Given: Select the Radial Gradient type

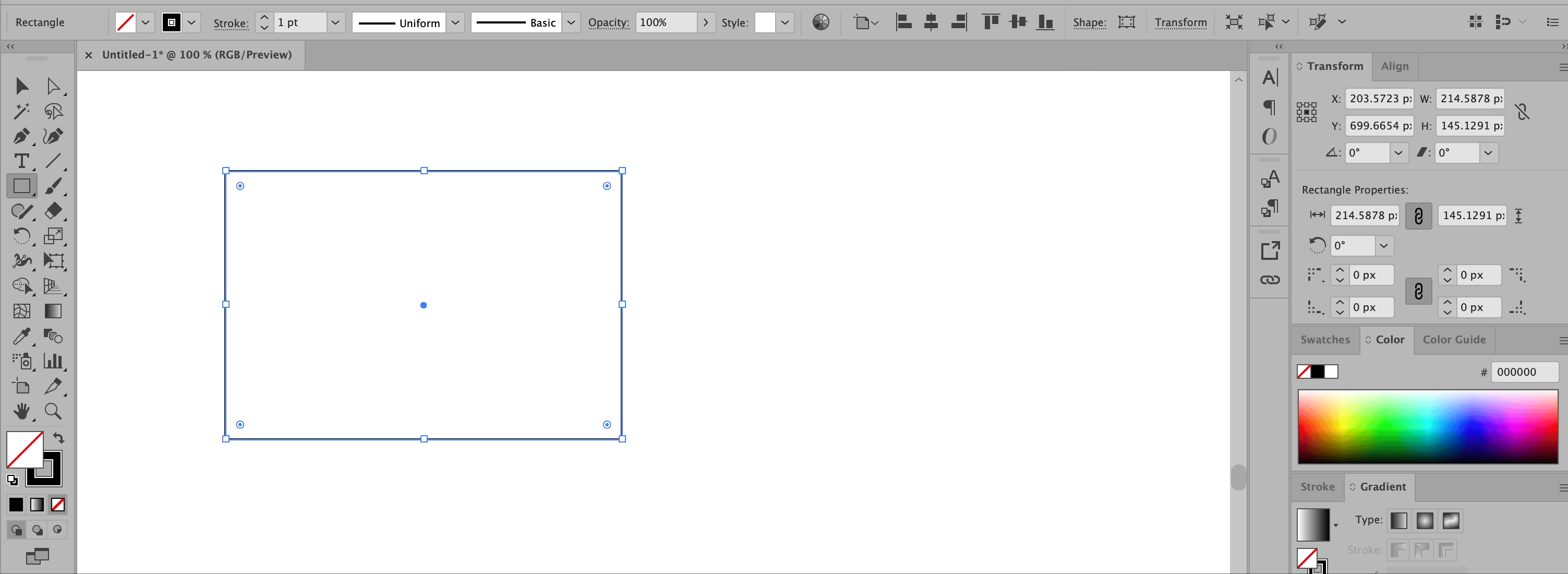Looking at the screenshot, I should coord(1425,520).
